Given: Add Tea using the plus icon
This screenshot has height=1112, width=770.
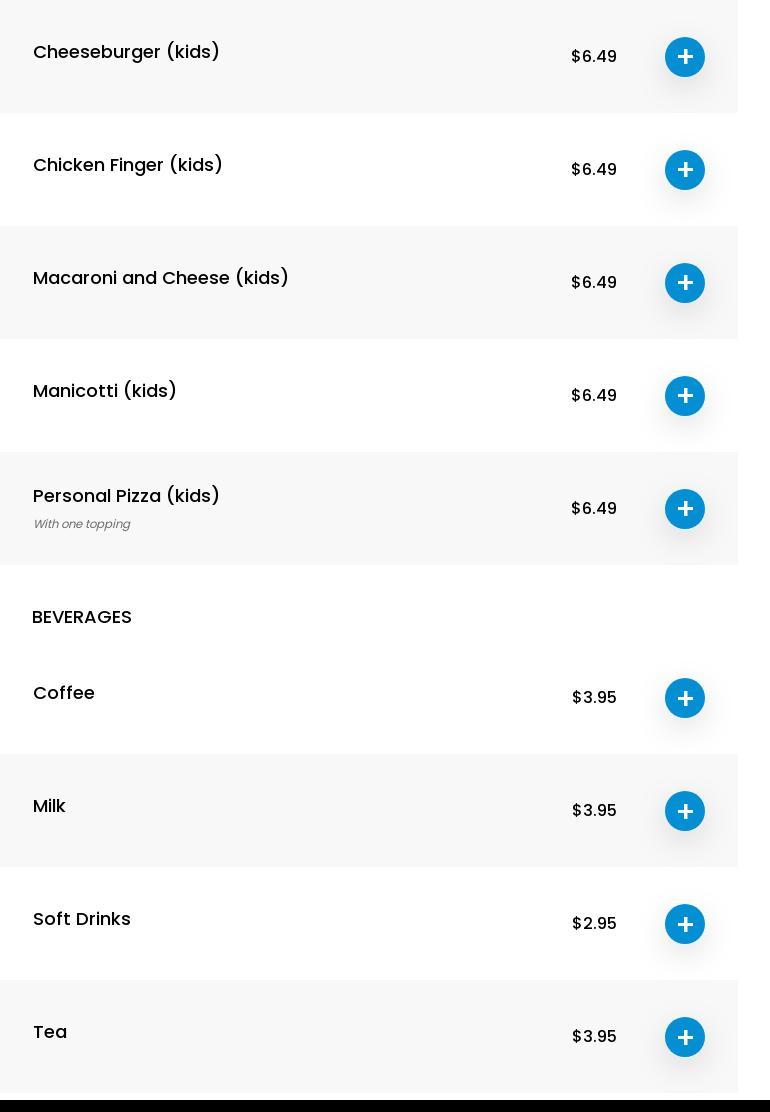Looking at the screenshot, I should (x=685, y=1037).
